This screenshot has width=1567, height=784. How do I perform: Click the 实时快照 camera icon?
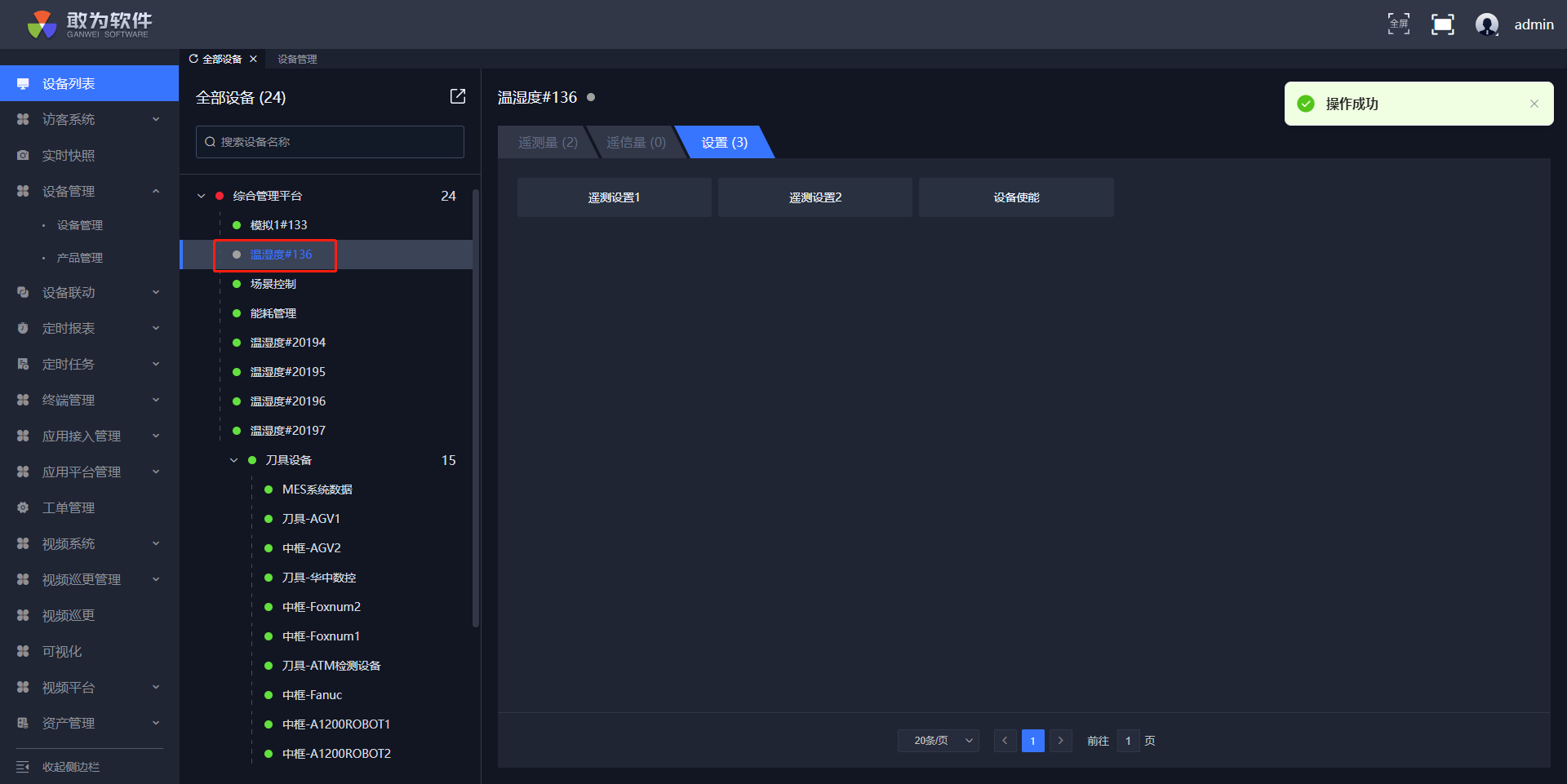[23, 155]
